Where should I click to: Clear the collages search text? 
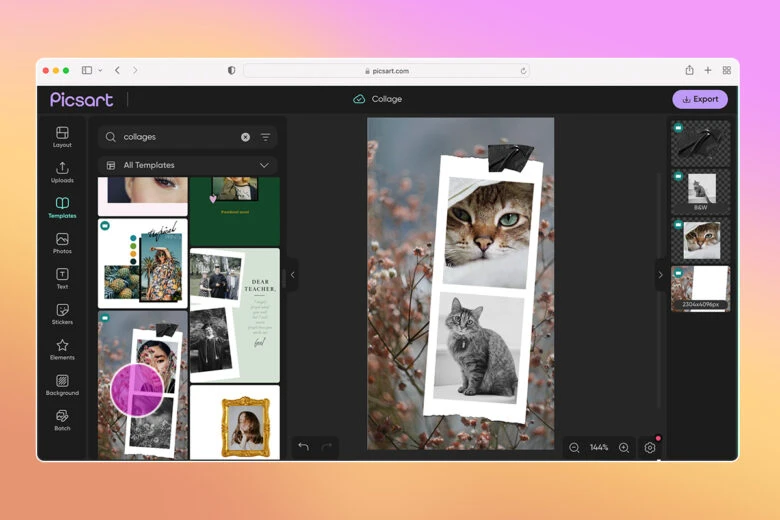tap(245, 137)
